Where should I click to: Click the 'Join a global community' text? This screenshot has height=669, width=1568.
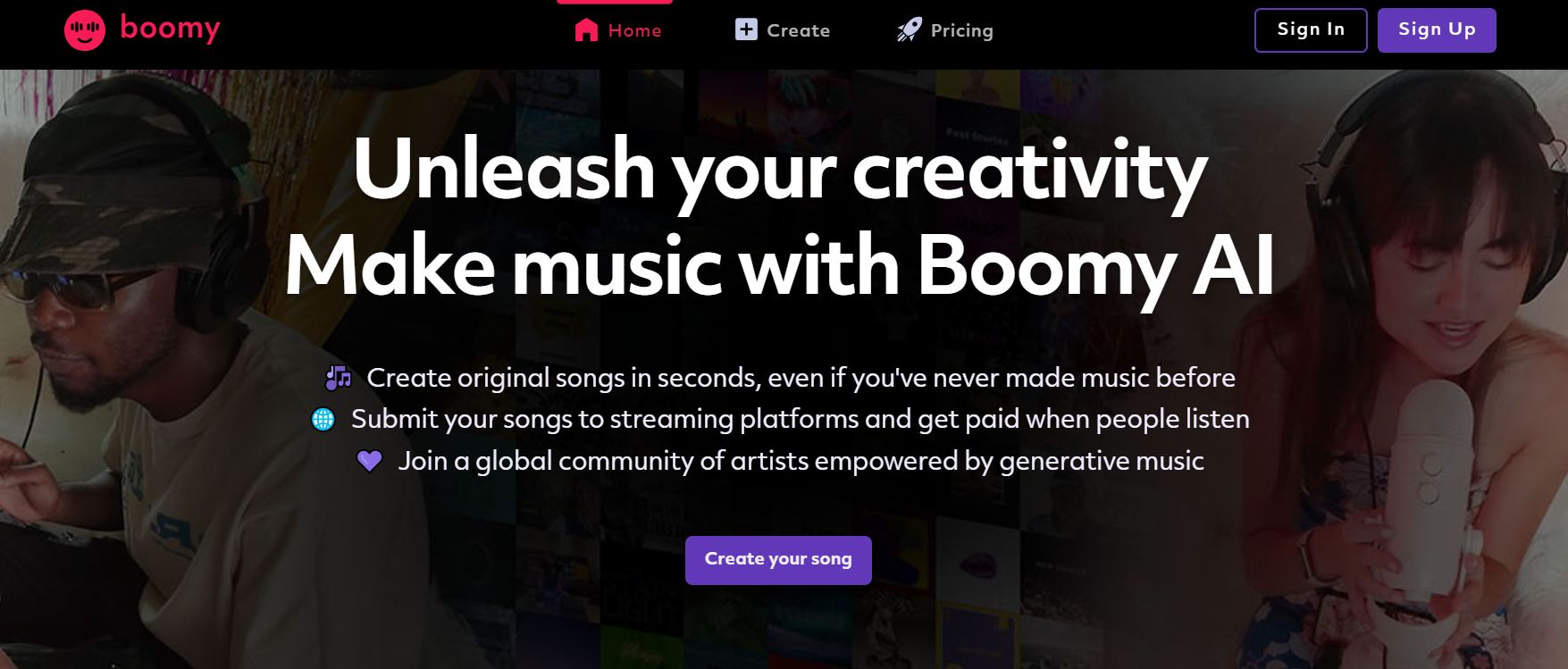click(801, 461)
